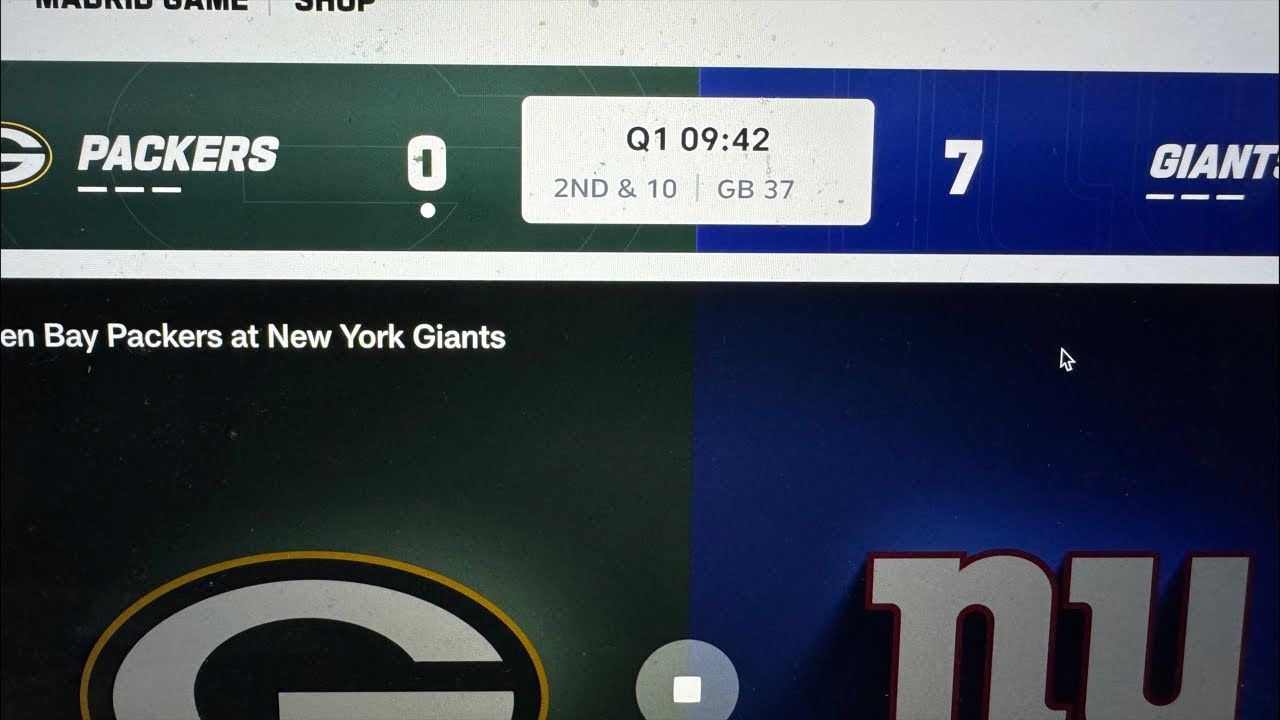This screenshot has width=1280, height=720.
Task: Click the Packers score of 0
Action: tap(426, 162)
